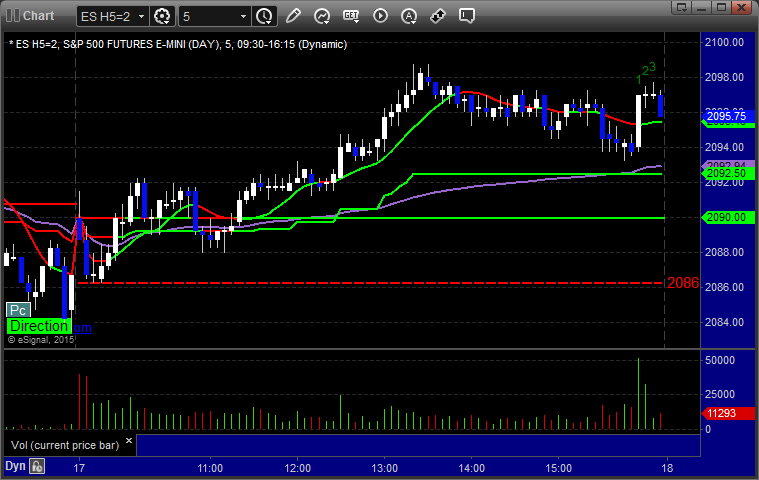
Task: Start bar replay with the play icon
Action: 380,16
